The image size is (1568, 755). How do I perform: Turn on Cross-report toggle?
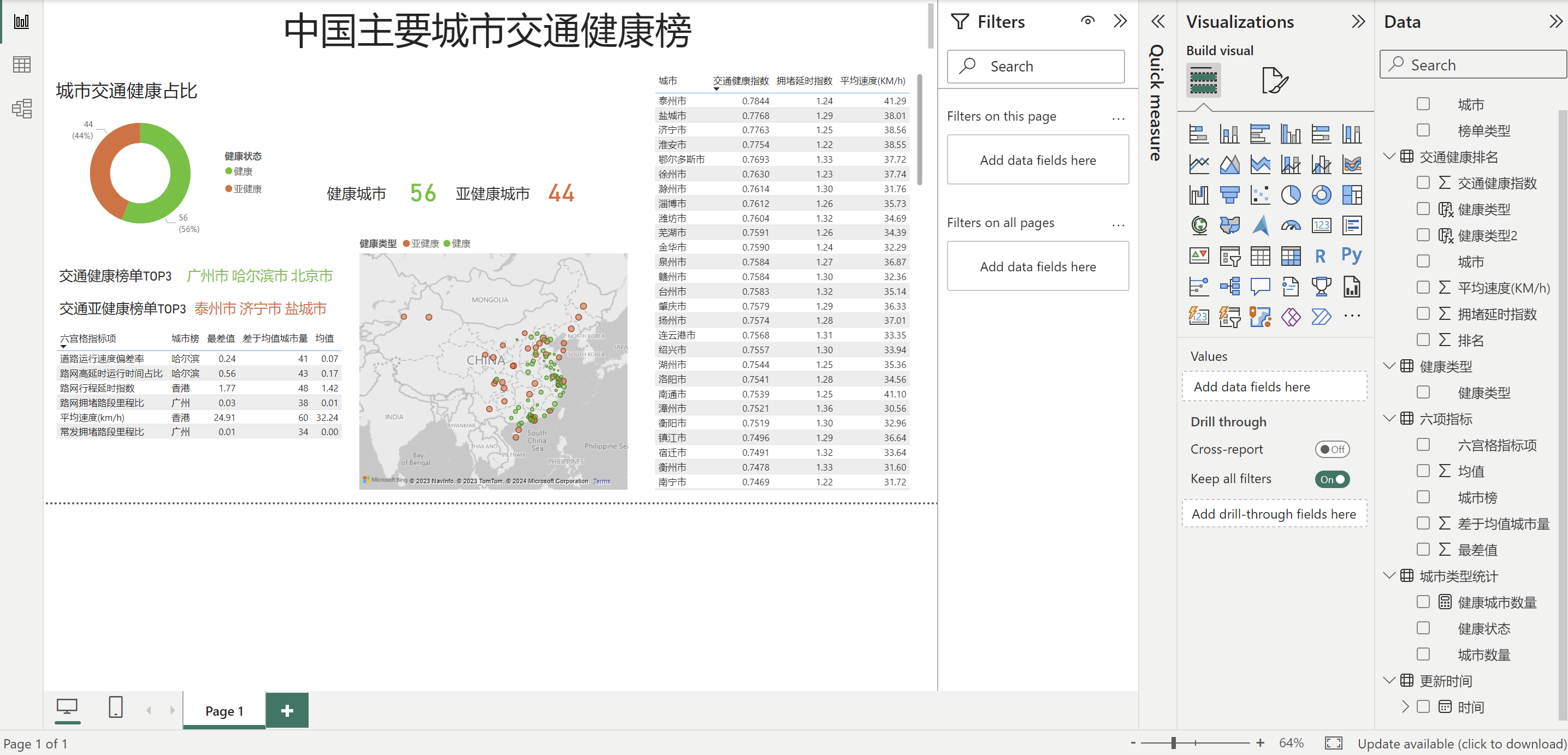coord(1332,450)
